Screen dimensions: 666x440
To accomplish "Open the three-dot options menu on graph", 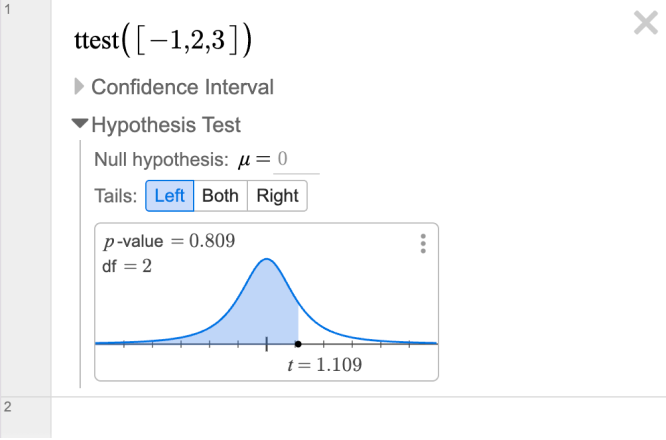I will (x=423, y=244).
